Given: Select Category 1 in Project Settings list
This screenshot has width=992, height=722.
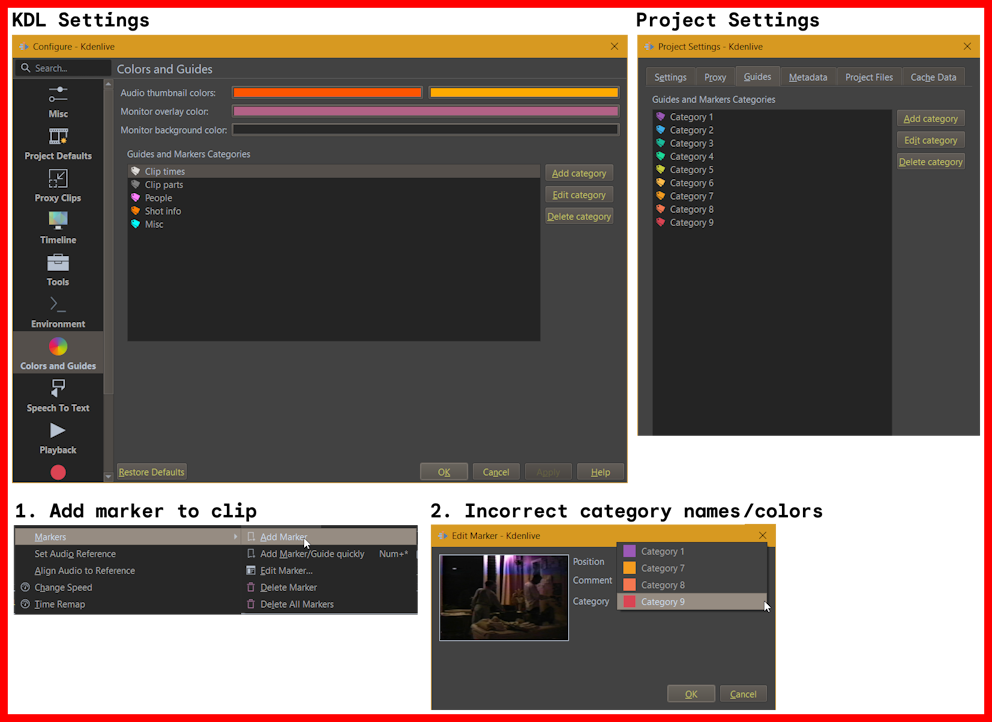Looking at the screenshot, I should coord(772,117).
